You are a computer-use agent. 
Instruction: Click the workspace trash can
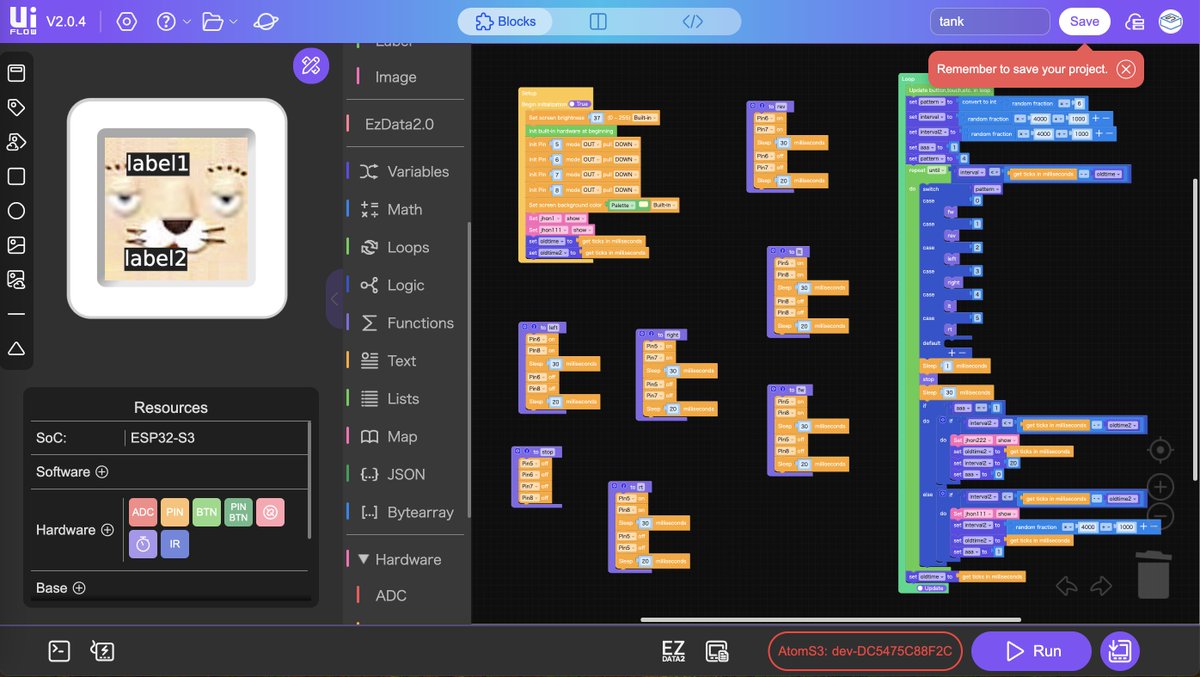pyautogui.click(x=1152, y=574)
